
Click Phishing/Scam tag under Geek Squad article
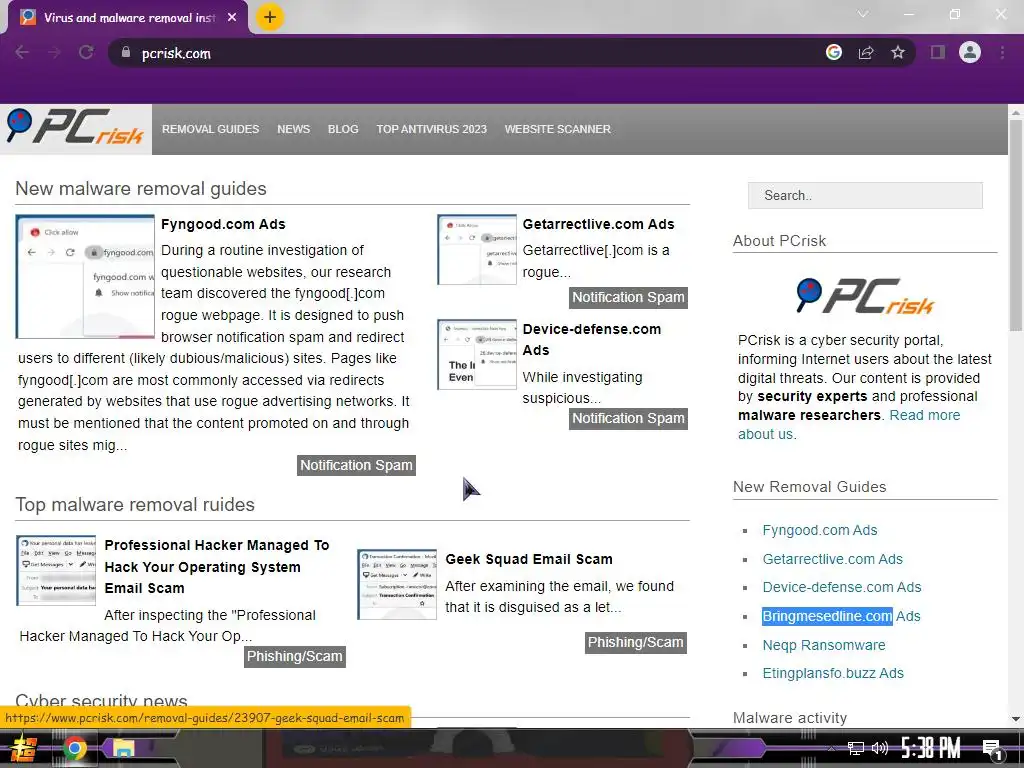tap(635, 642)
